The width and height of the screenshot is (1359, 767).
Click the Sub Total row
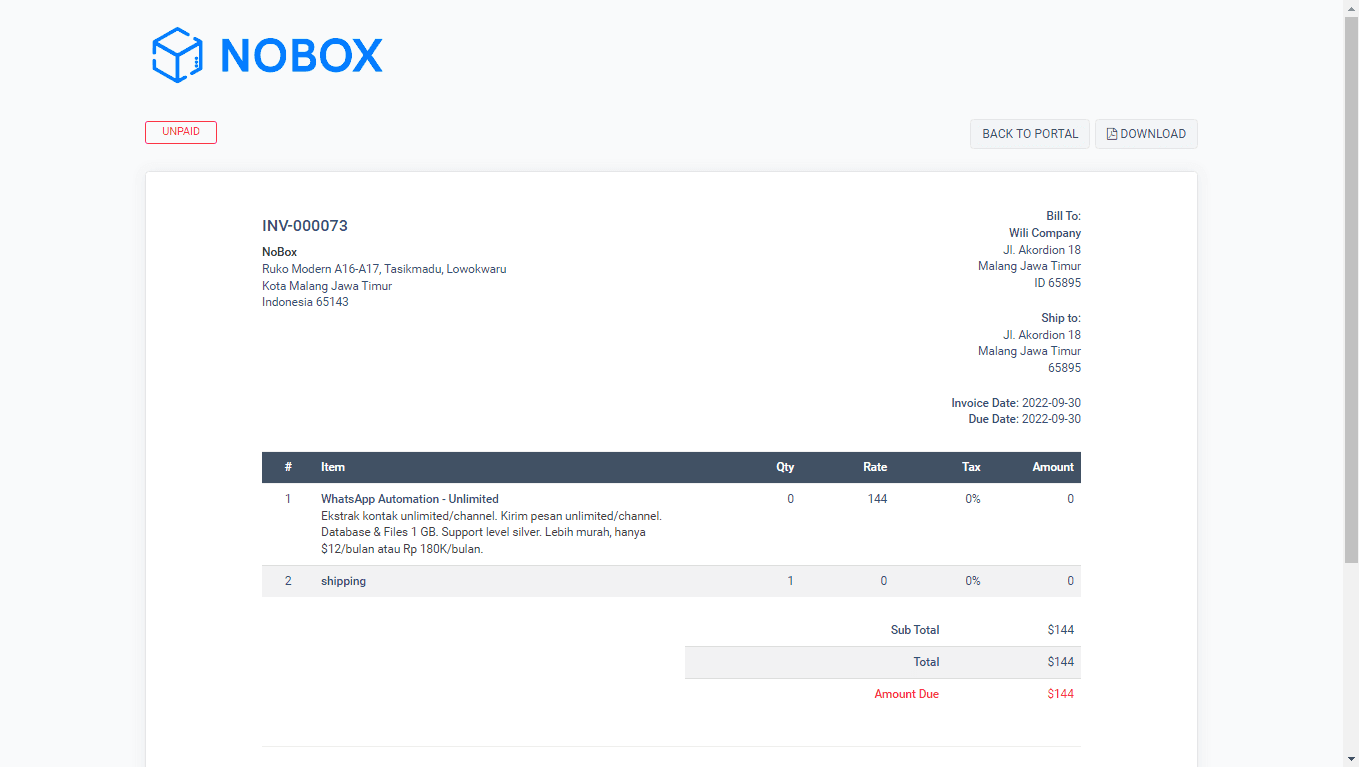coord(914,630)
